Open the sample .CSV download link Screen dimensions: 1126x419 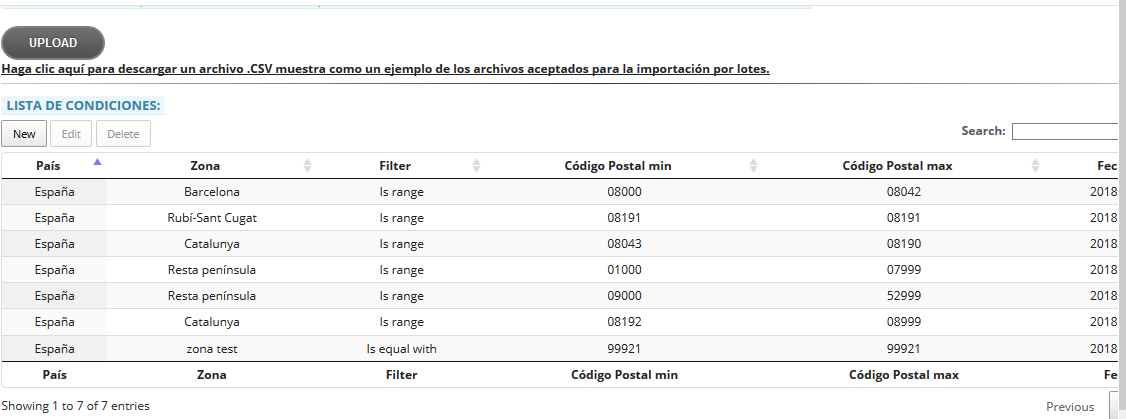click(x=385, y=69)
